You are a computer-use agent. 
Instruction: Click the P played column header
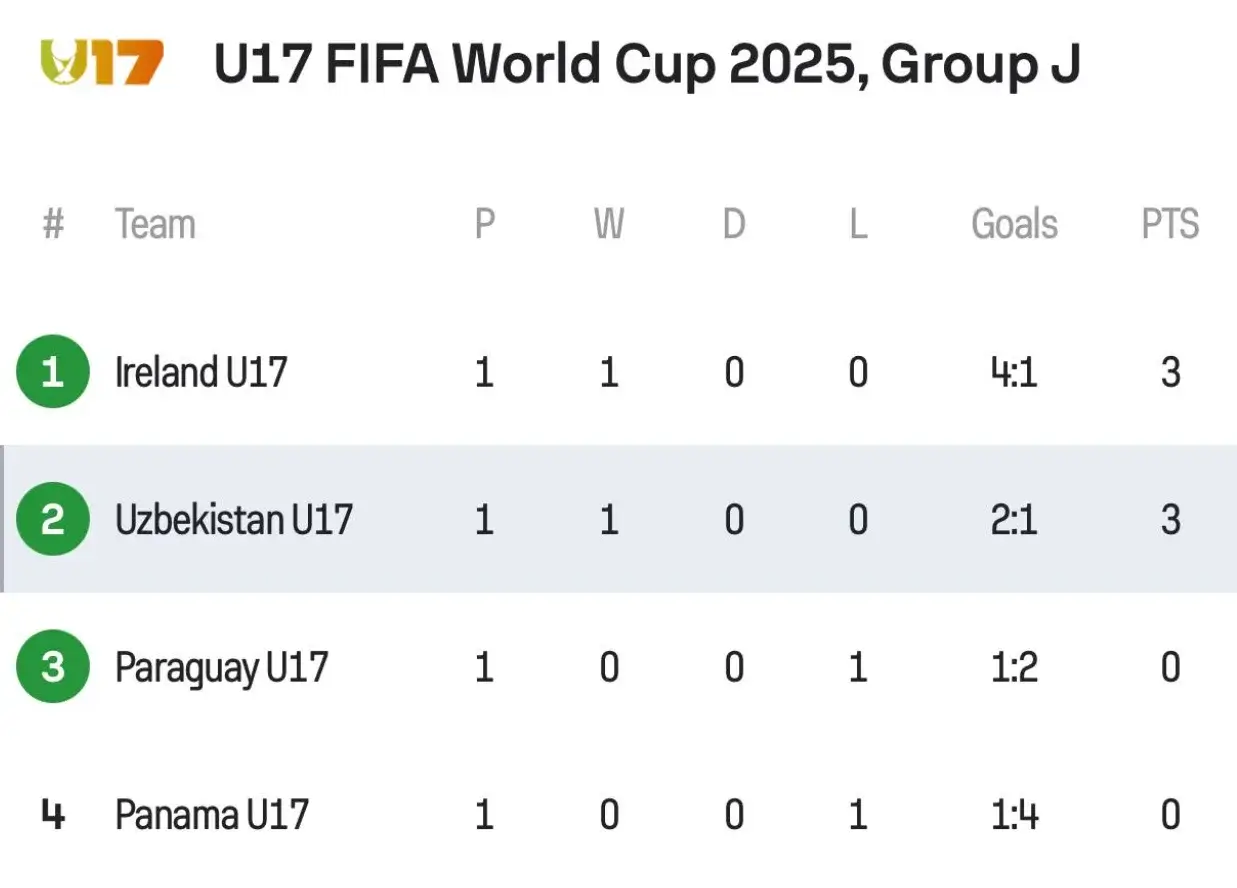click(x=484, y=224)
